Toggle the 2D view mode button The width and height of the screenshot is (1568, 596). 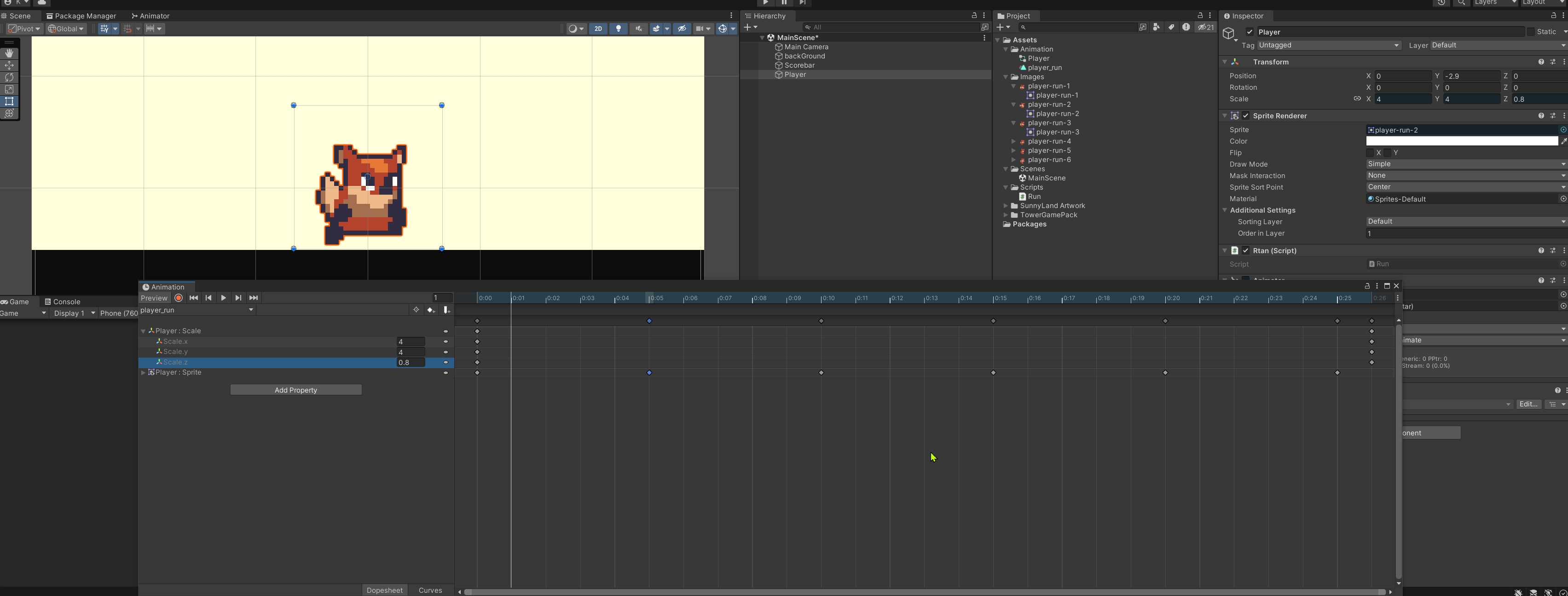[x=598, y=29]
